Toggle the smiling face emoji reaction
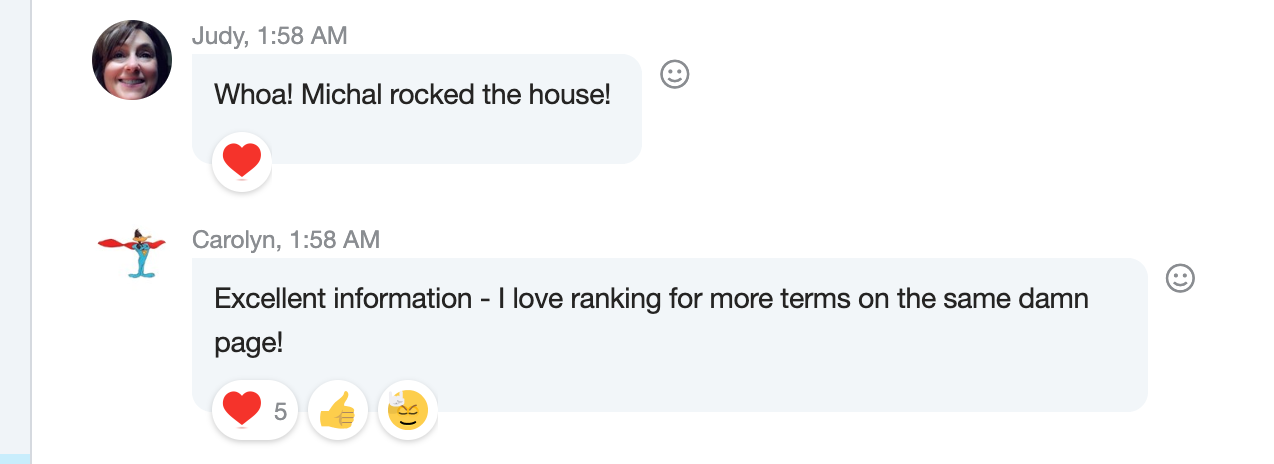The width and height of the screenshot is (1274, 464). click(x=408, y=410)
